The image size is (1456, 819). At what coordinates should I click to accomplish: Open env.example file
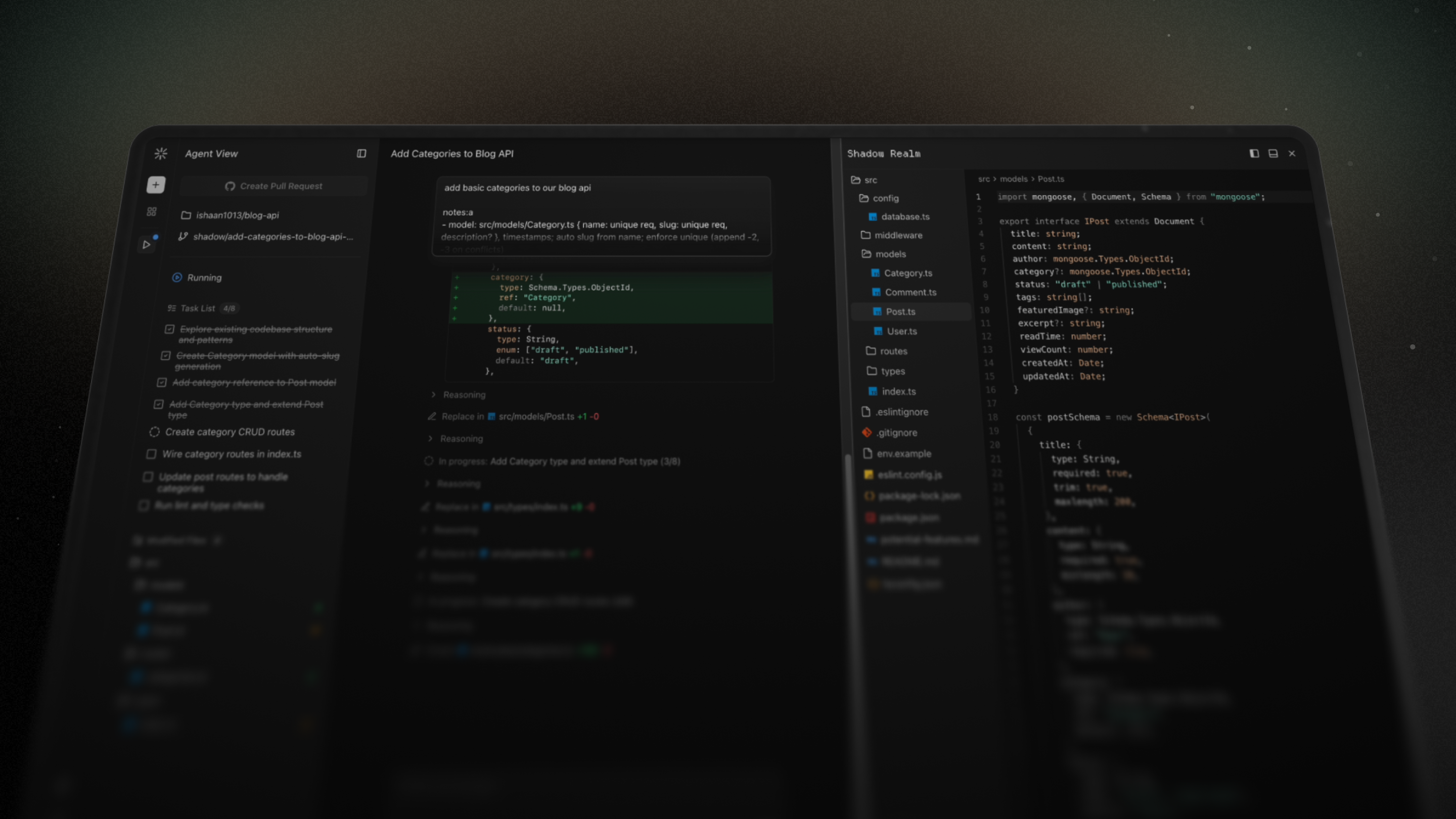897,454
